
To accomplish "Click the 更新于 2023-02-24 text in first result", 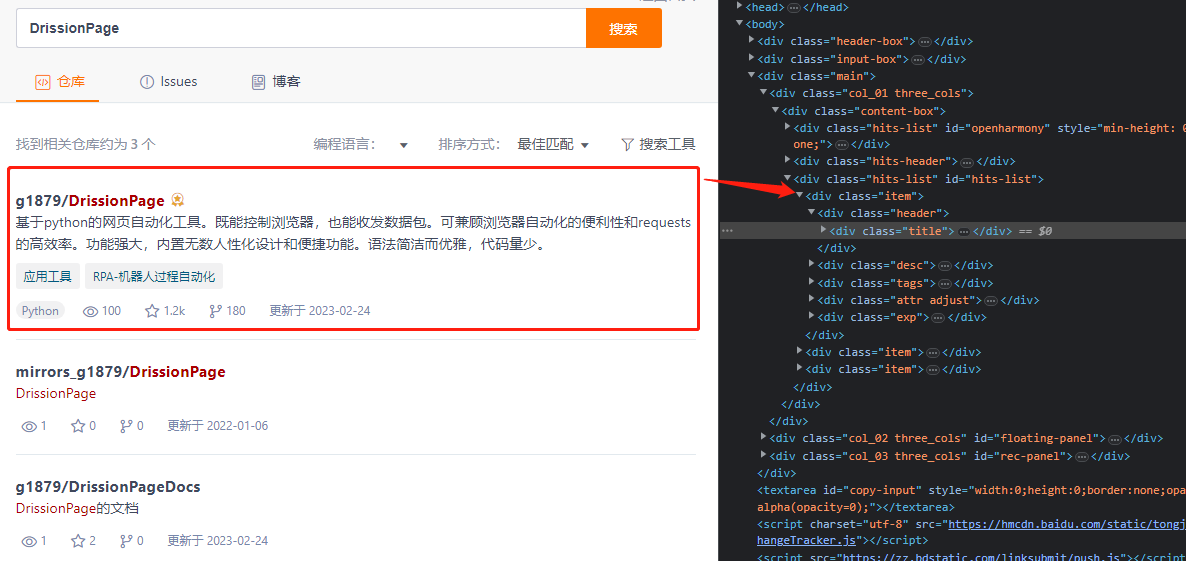I will click(320, 311).
